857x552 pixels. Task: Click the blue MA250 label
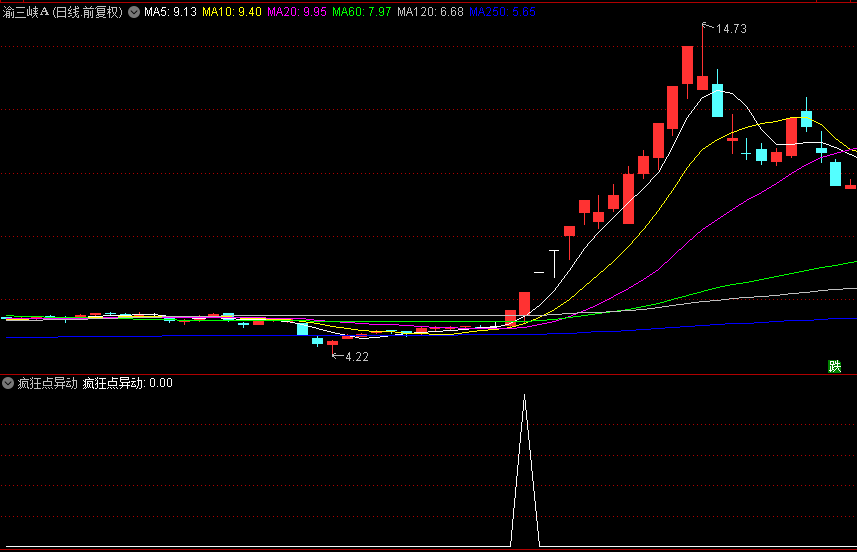click(x=502, y=13)
